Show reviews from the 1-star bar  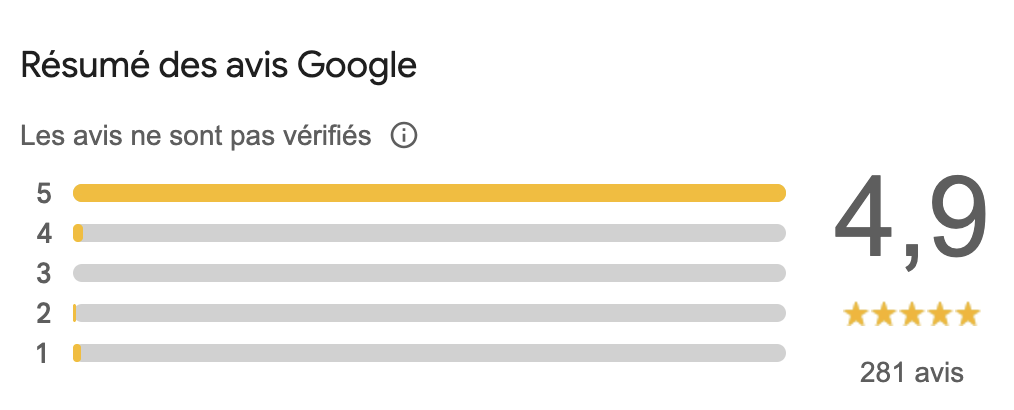pyautogui.click(x=429, y=353)
